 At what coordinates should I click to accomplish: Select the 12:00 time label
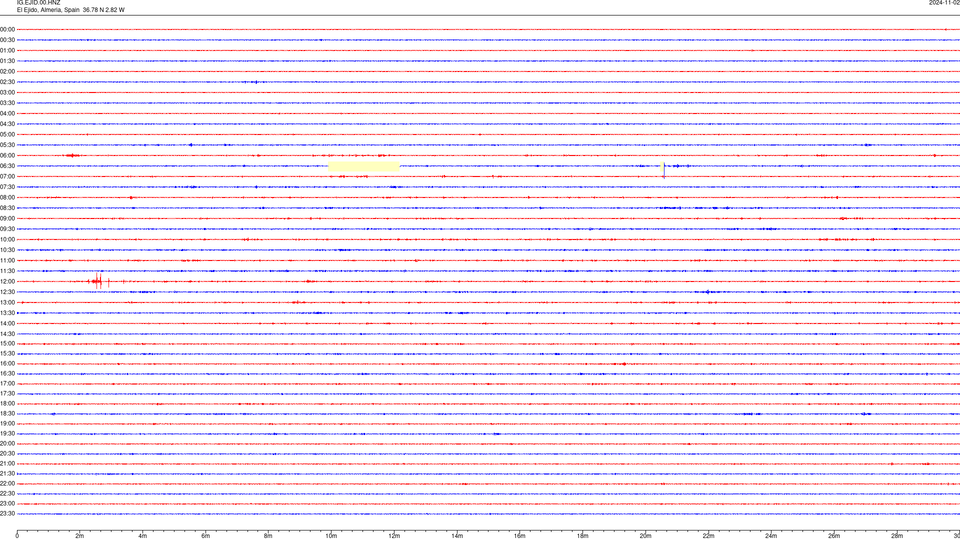click(x=7, y=282)
